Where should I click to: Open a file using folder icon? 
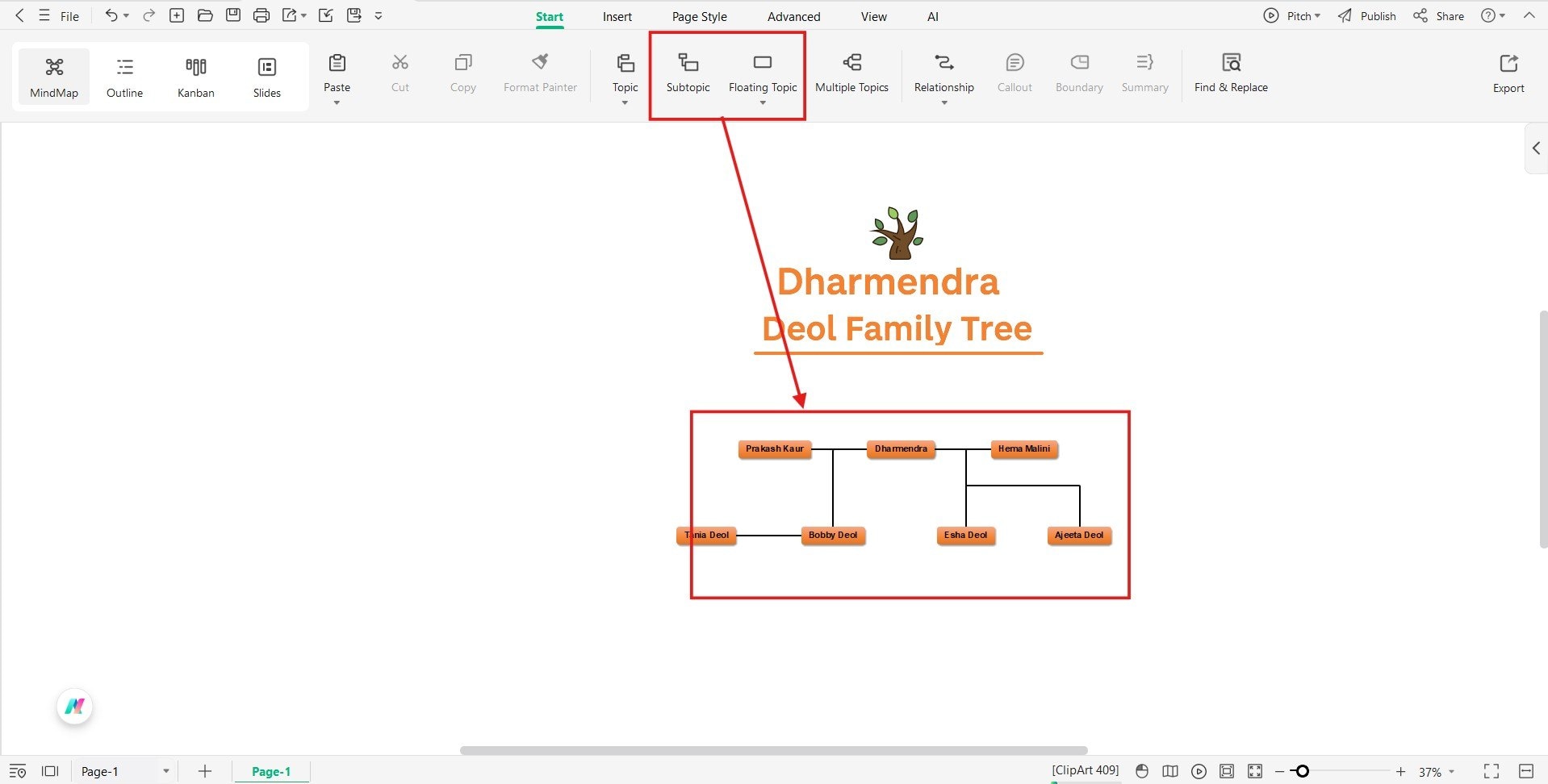(x=205, y=15)
